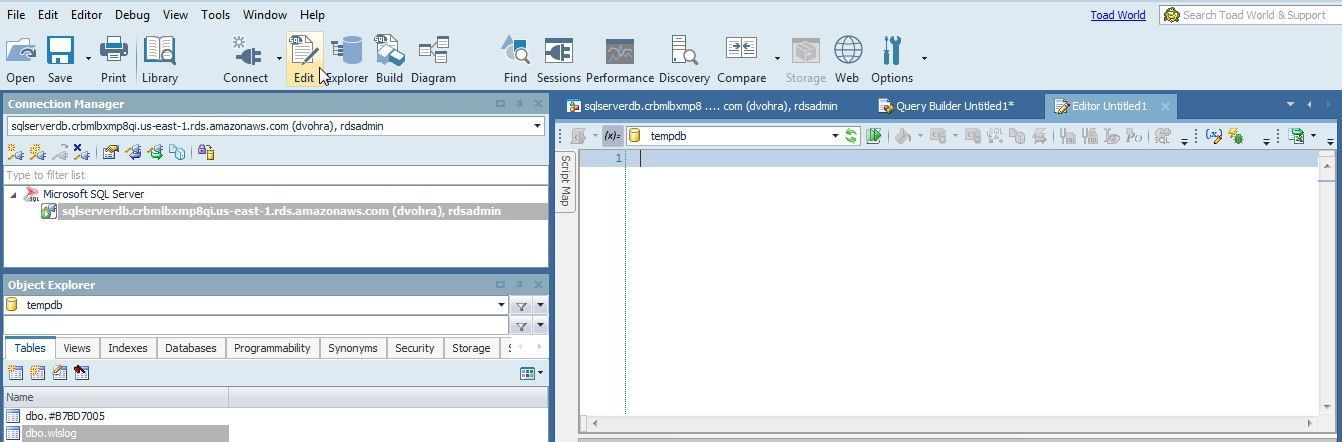The image size is (1342, 442).
Task: Switch to the Programmability tab
Action: pos(272,348)
